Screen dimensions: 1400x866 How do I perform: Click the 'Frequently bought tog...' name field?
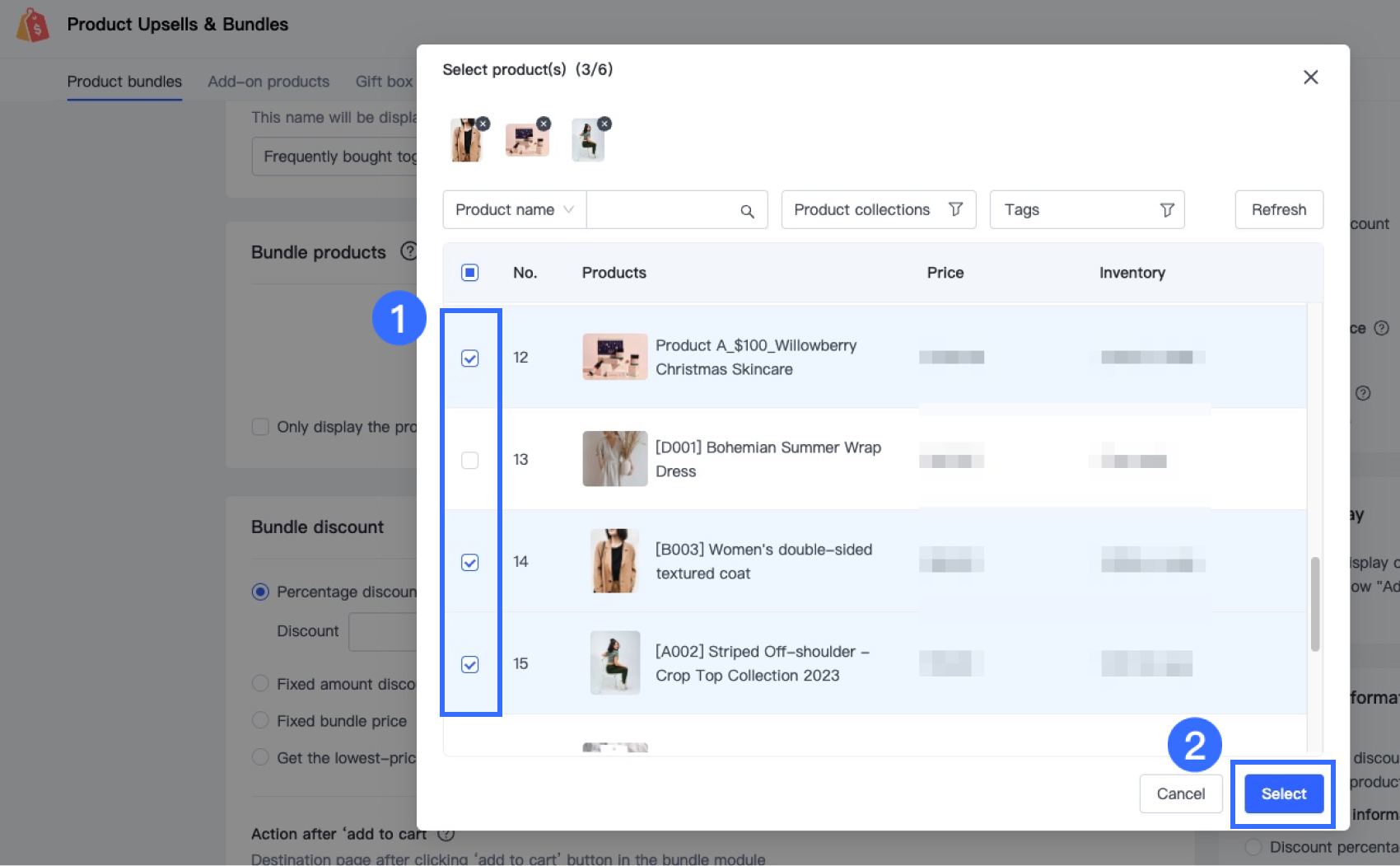pyautogui.click(x=334, y=157)
